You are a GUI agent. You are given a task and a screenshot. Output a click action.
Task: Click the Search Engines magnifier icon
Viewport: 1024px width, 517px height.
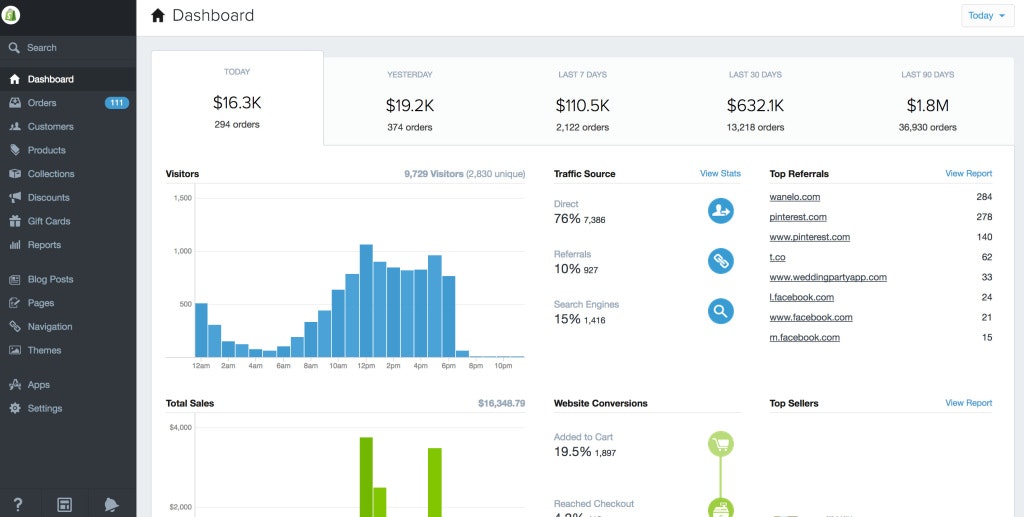pyautogui.click(x=720, y=311)
